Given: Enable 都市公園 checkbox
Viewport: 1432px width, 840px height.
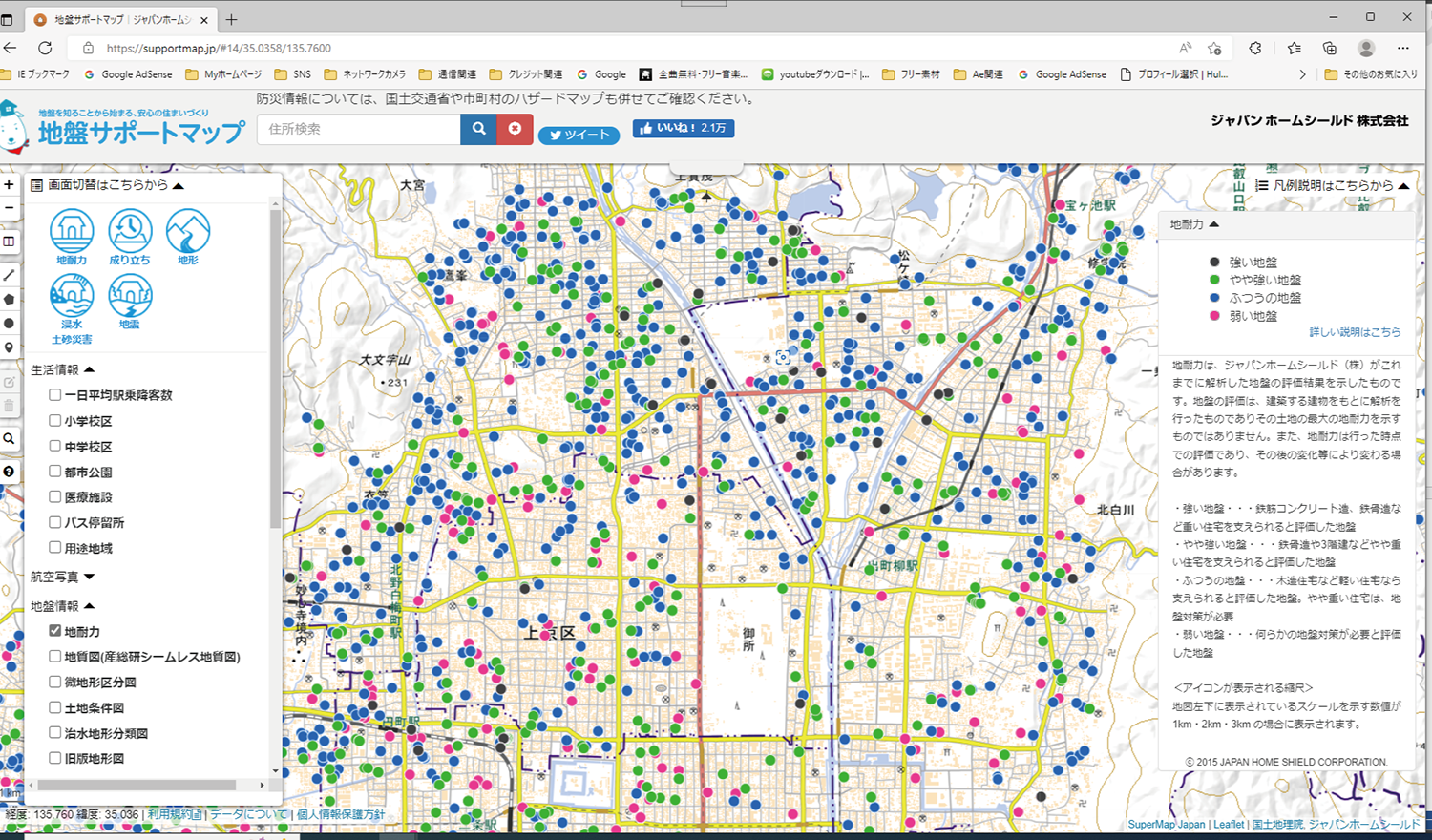Looking at the screenshot, I should 55,471.
